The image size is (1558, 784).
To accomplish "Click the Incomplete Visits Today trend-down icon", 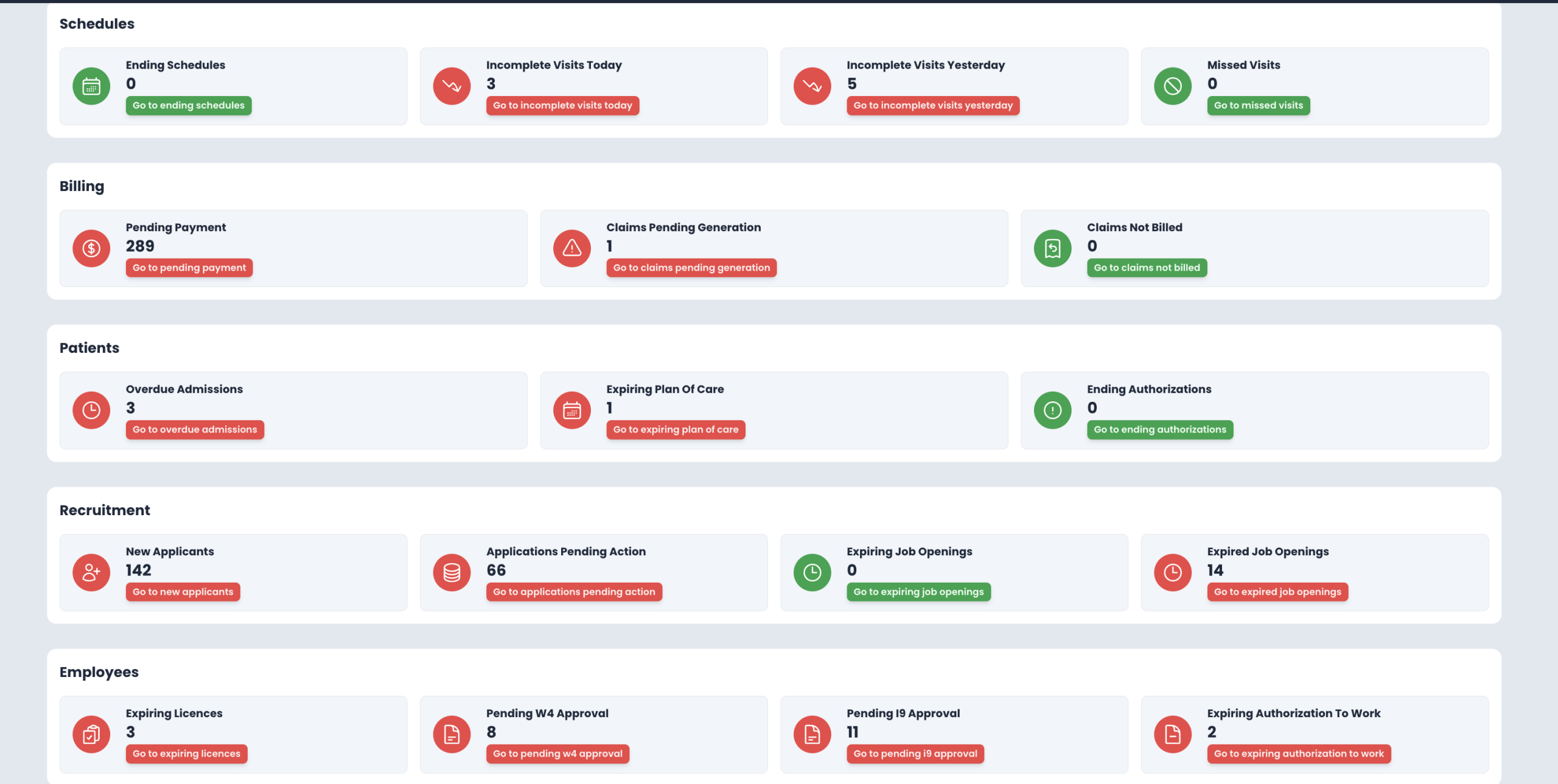I will click(x=452, y=86).
